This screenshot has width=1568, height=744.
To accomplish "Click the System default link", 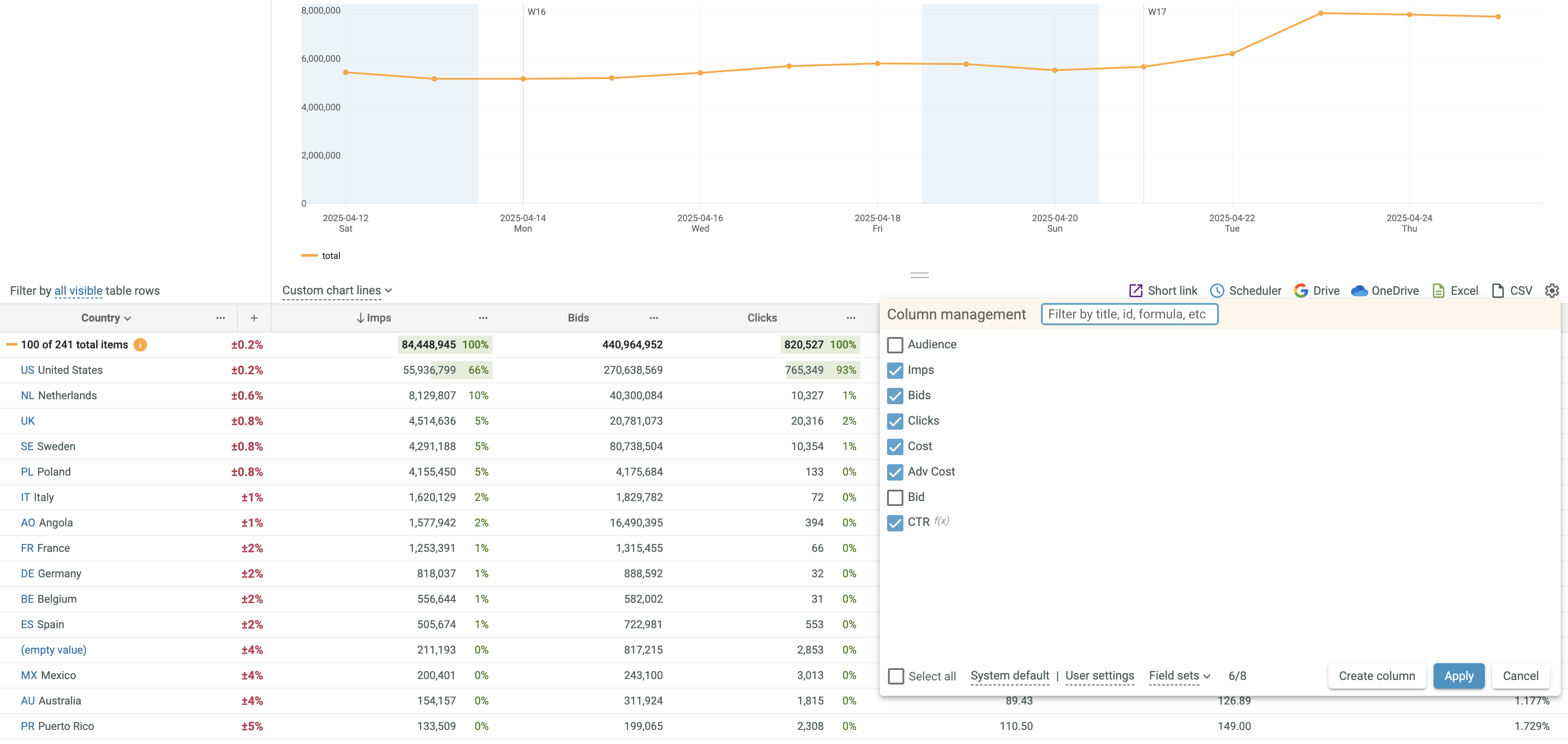I will [1009, 676].
